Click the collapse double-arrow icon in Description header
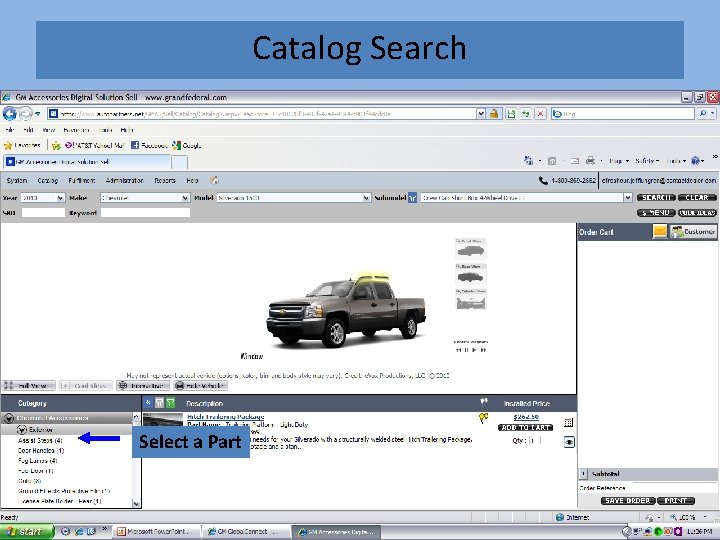Viewport: 720px width, 540px height. tap(148, 403)
